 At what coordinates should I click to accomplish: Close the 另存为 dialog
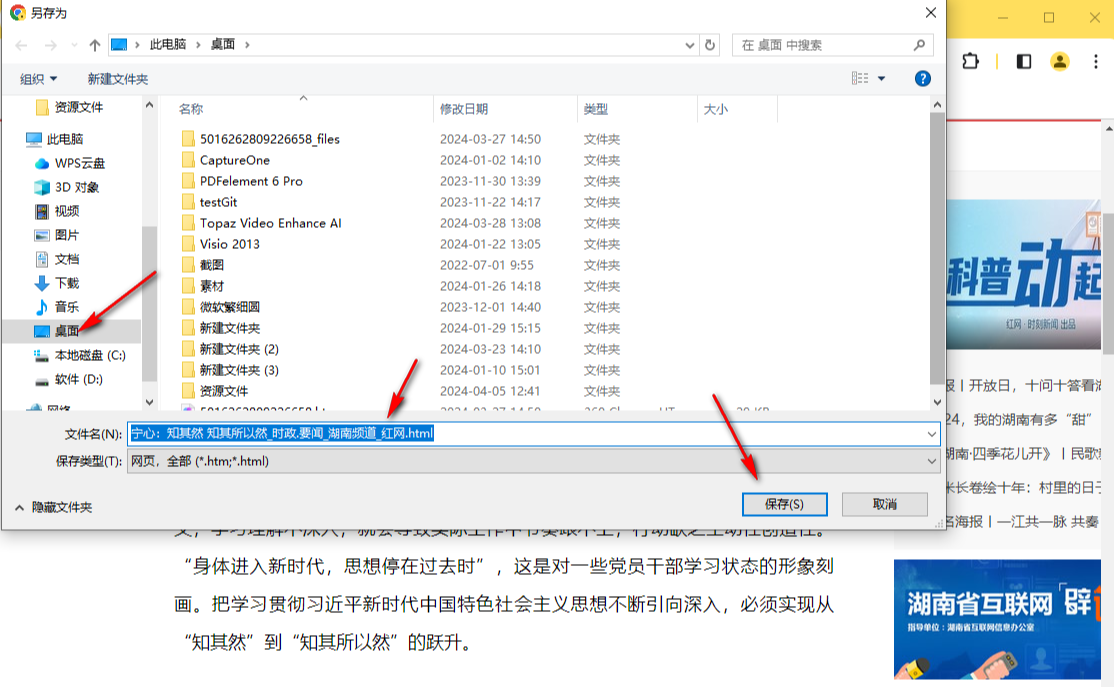(x=931, y=13)
